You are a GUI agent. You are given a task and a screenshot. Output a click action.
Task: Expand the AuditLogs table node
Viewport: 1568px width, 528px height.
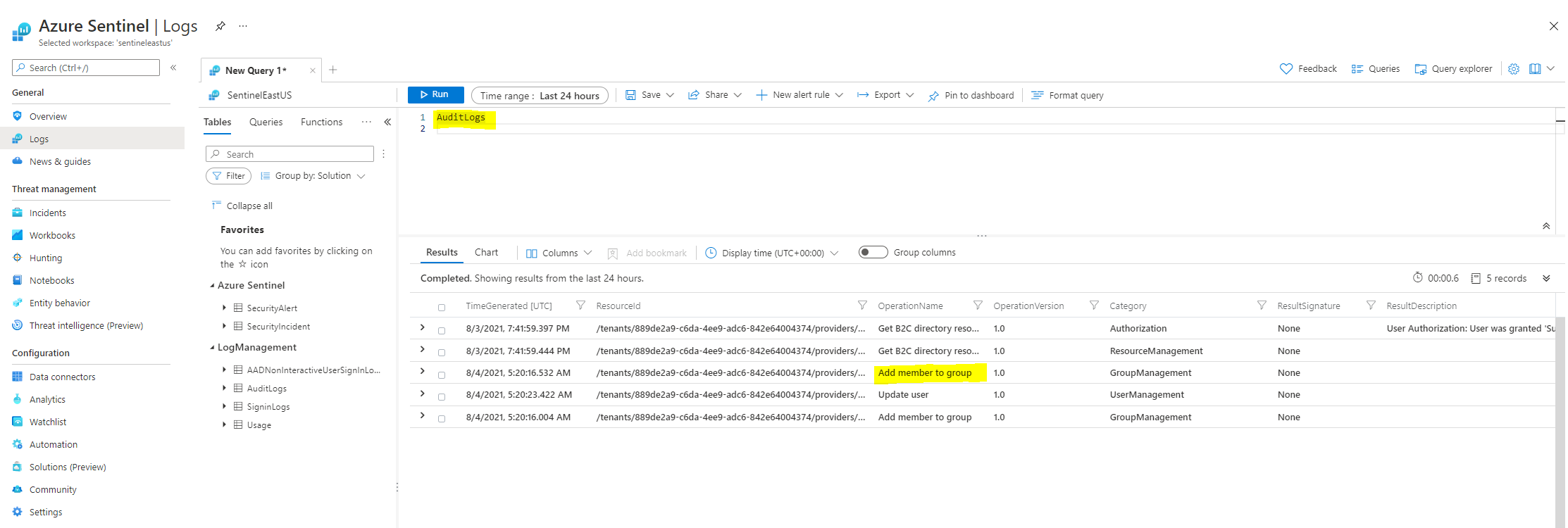(224, 388)
